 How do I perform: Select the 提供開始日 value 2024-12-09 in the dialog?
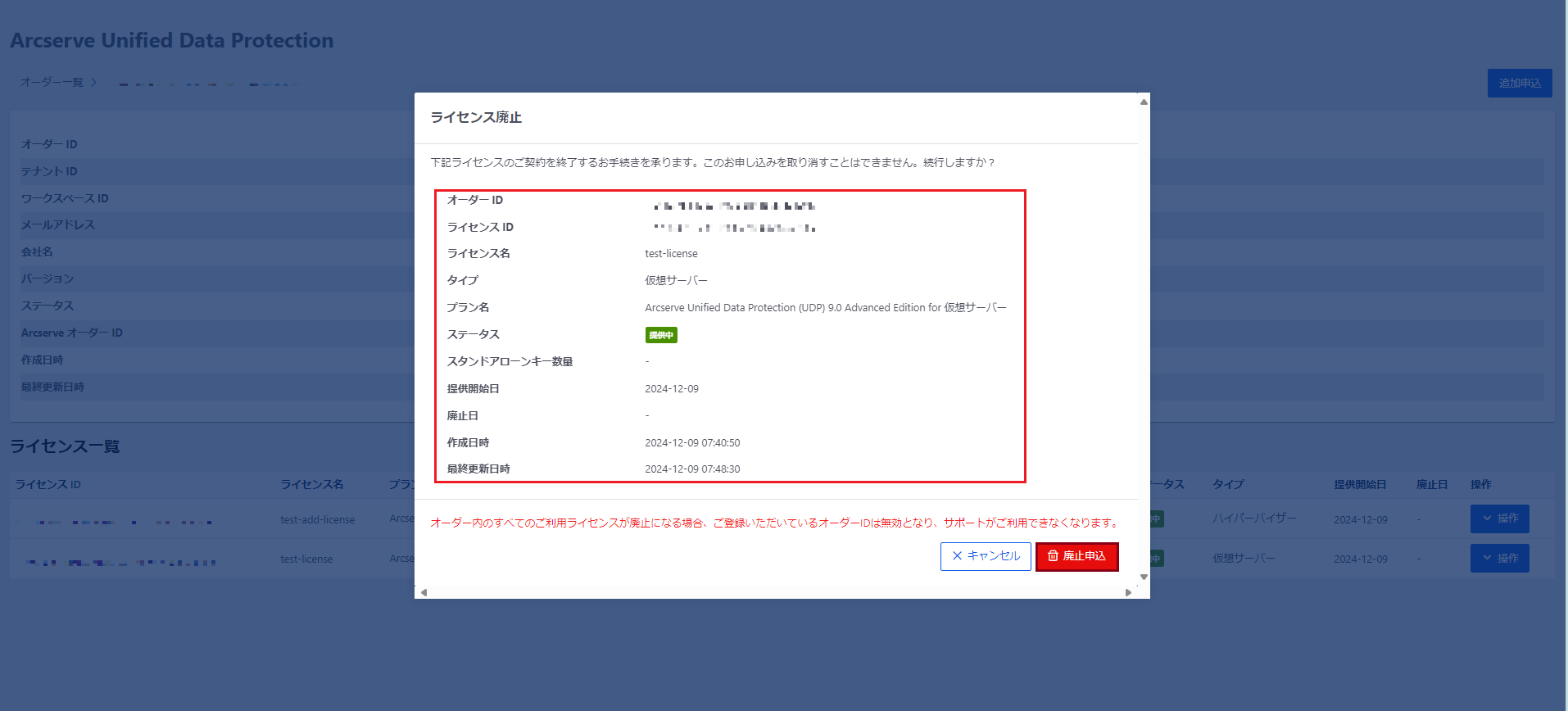click(672, 389)
